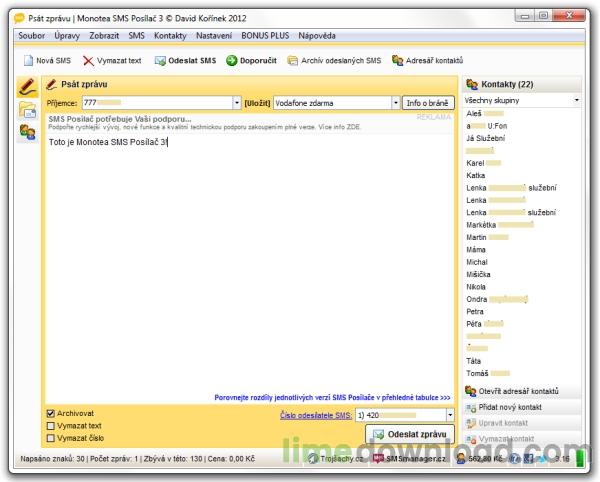
Task: Select contact Petra
Action: click(x=475, y=311)
